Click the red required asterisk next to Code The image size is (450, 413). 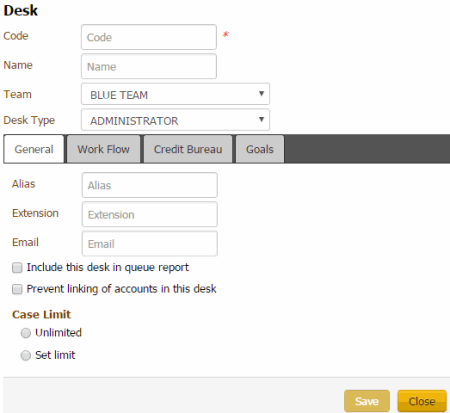(226, 34)
